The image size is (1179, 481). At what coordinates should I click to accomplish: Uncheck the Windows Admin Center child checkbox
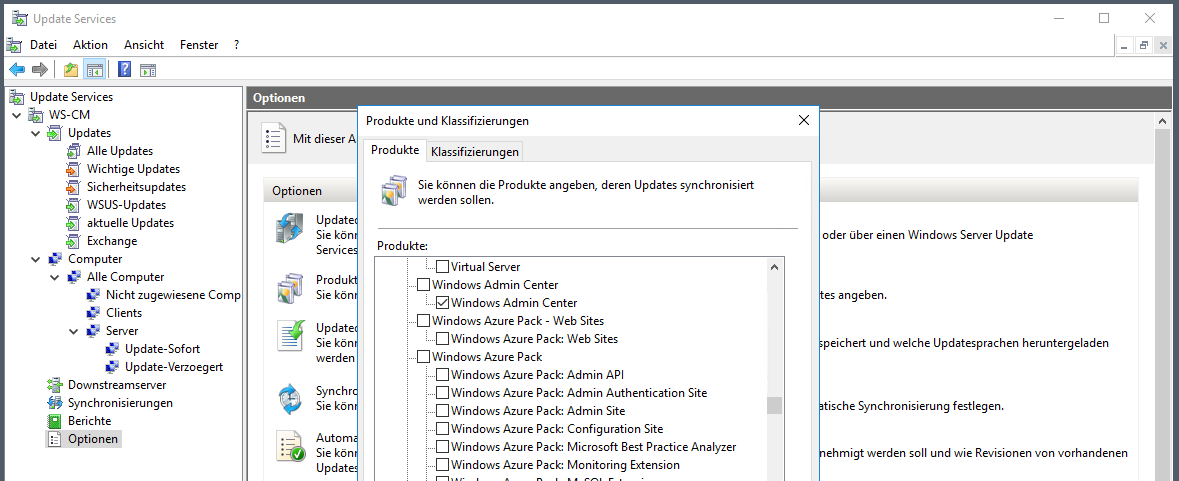tap(443, 303)
